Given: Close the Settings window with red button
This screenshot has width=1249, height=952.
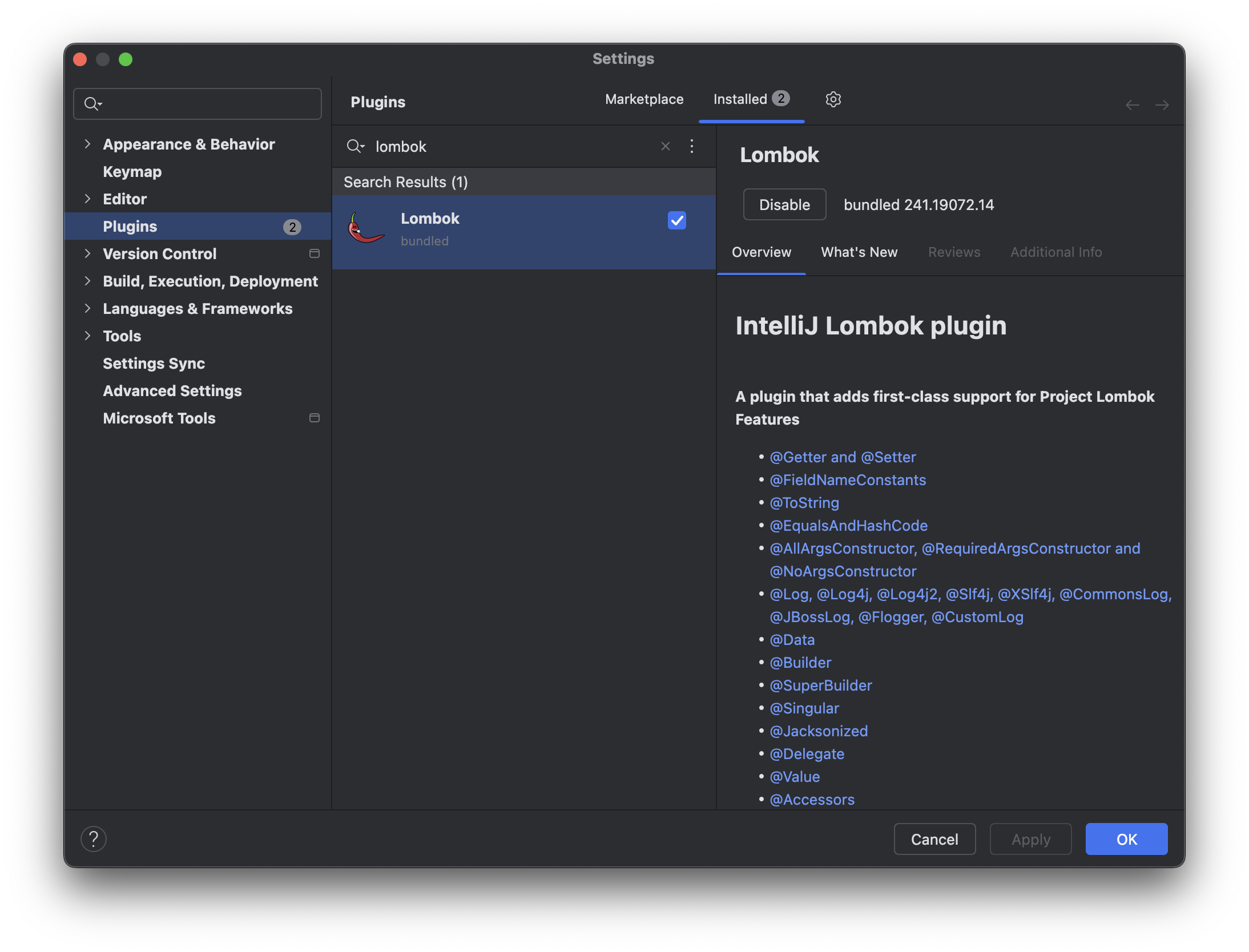Looking at the screenshot, I should pyautogui.click(x=80, y=59).
